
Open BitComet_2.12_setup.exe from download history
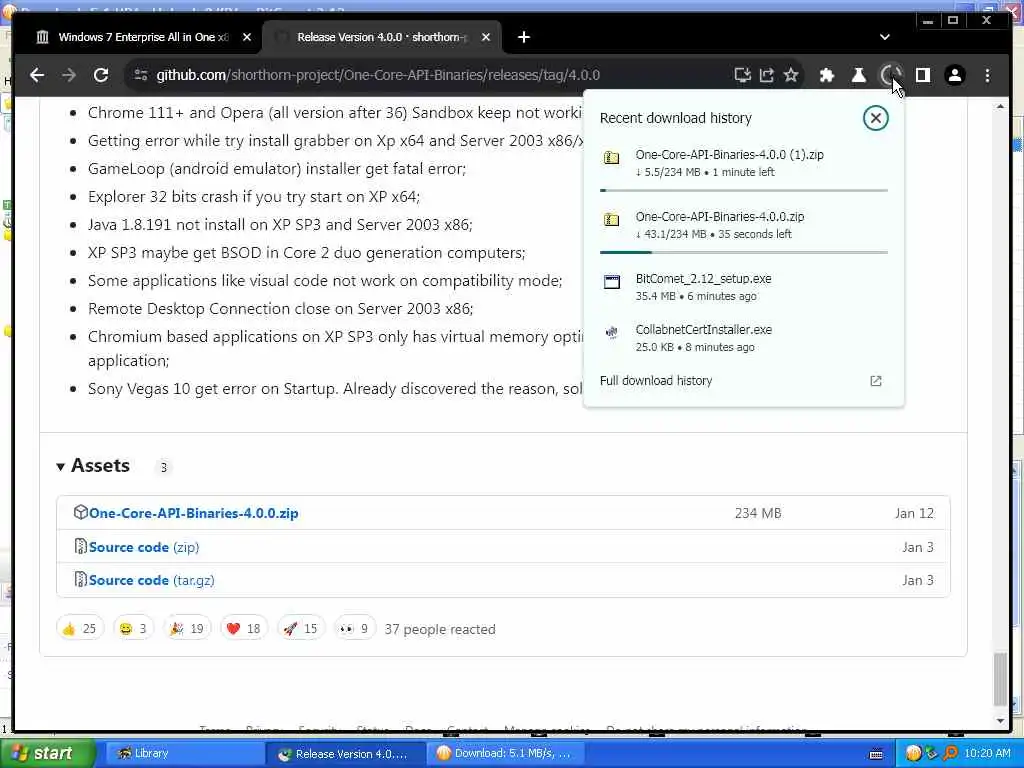click(x=744, y=287)
